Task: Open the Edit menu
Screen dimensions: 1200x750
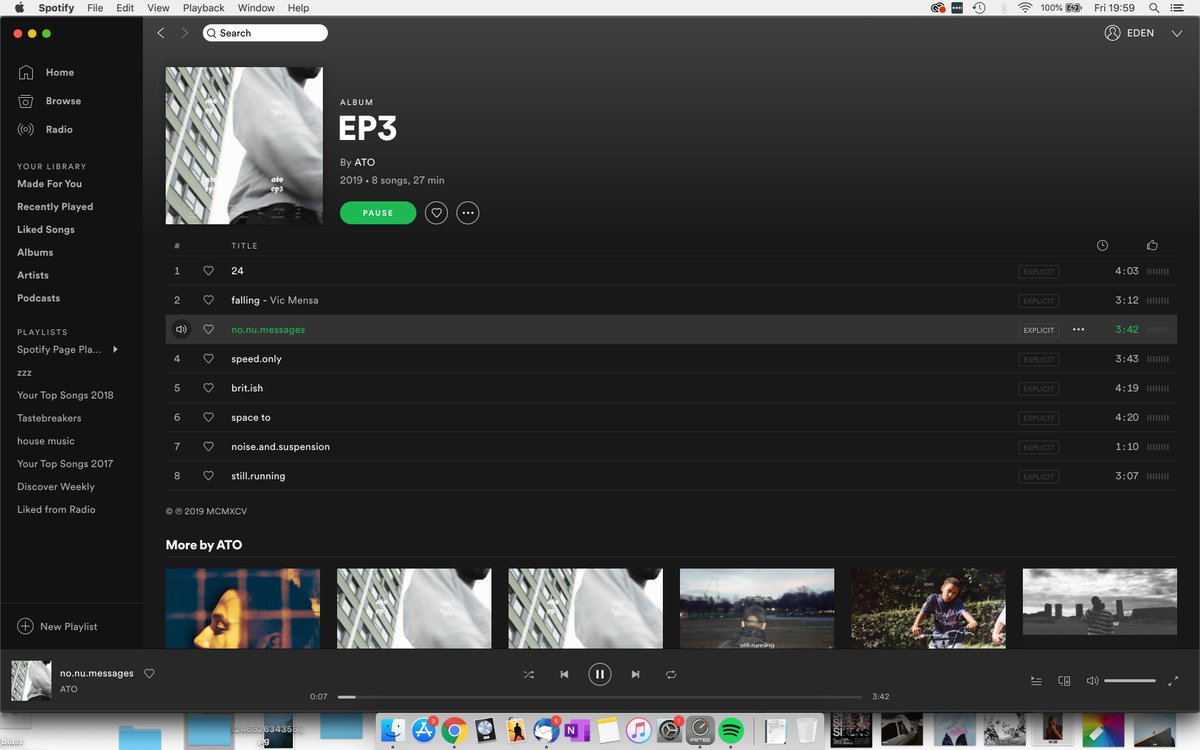Action: 125,8
